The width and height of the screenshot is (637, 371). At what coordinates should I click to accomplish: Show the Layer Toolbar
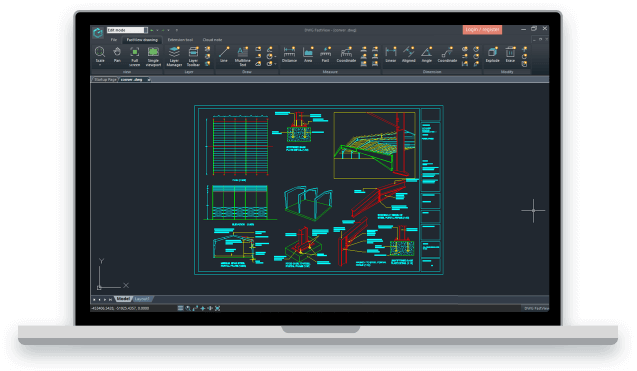click(193, 56)
